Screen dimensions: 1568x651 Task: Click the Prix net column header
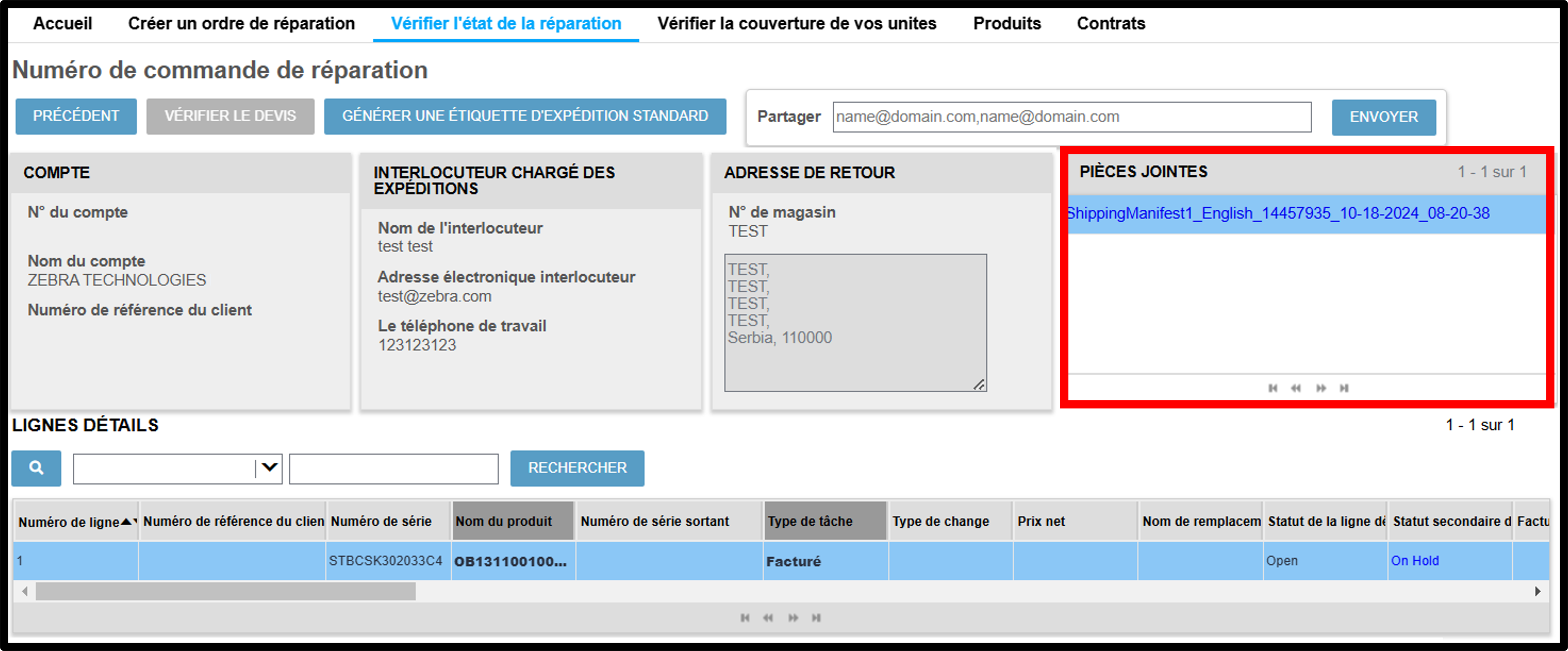pyautogui.click(x=1075, y=521)
